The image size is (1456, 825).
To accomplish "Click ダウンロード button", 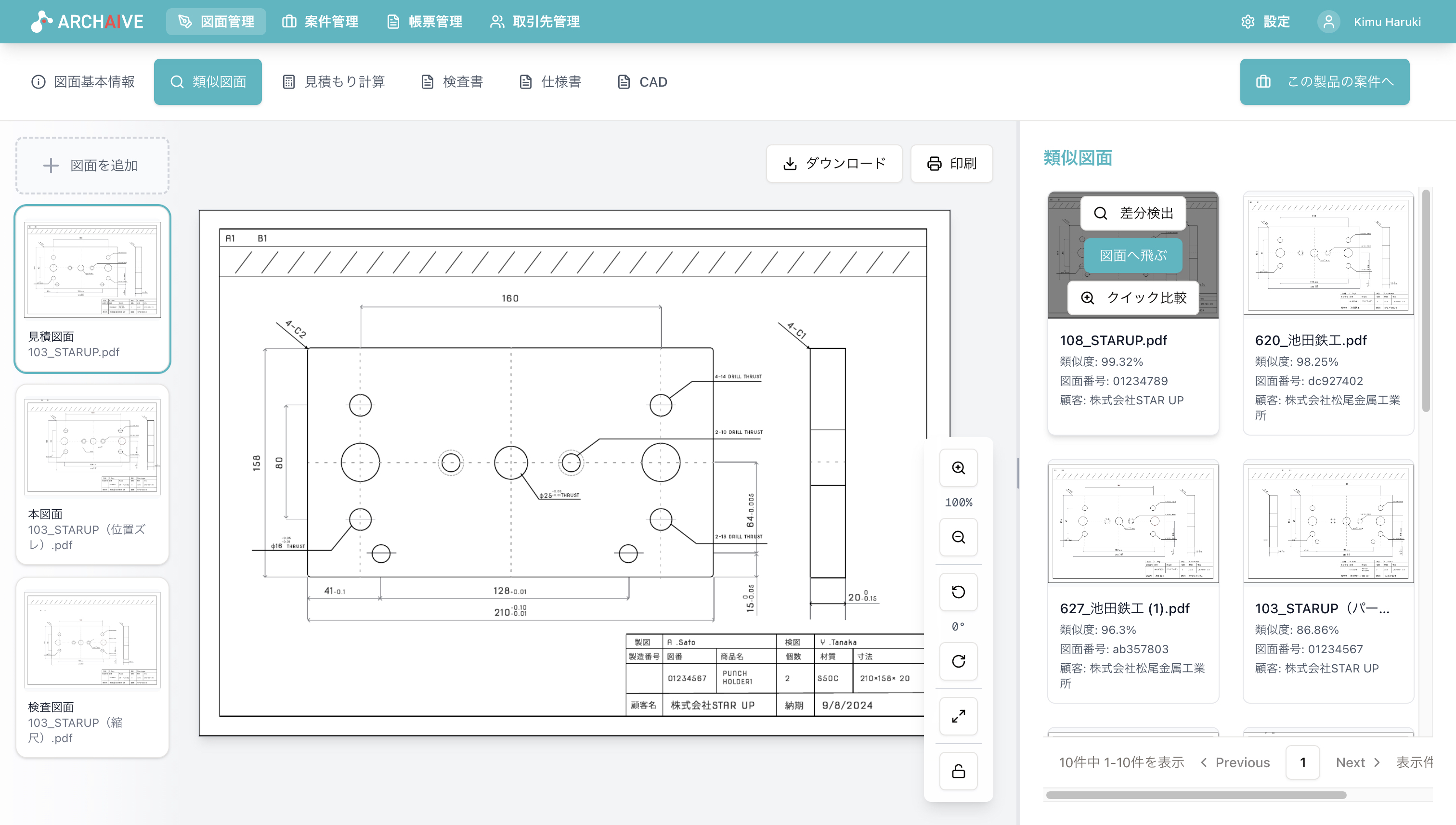I will pyautogui.click(x=834, y=164).
